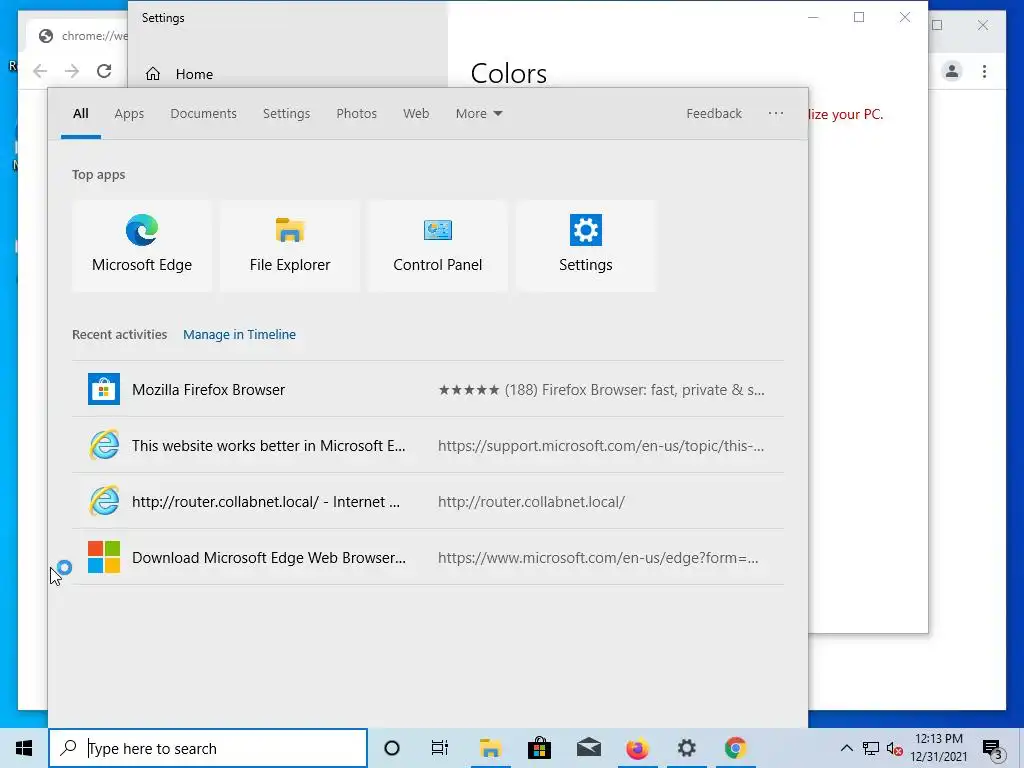Open Chrome profile avatar
1024x768 pixels.
952,71
